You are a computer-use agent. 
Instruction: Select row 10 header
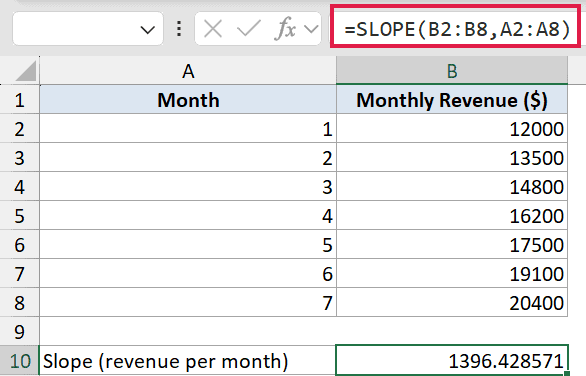pos(19,361)
